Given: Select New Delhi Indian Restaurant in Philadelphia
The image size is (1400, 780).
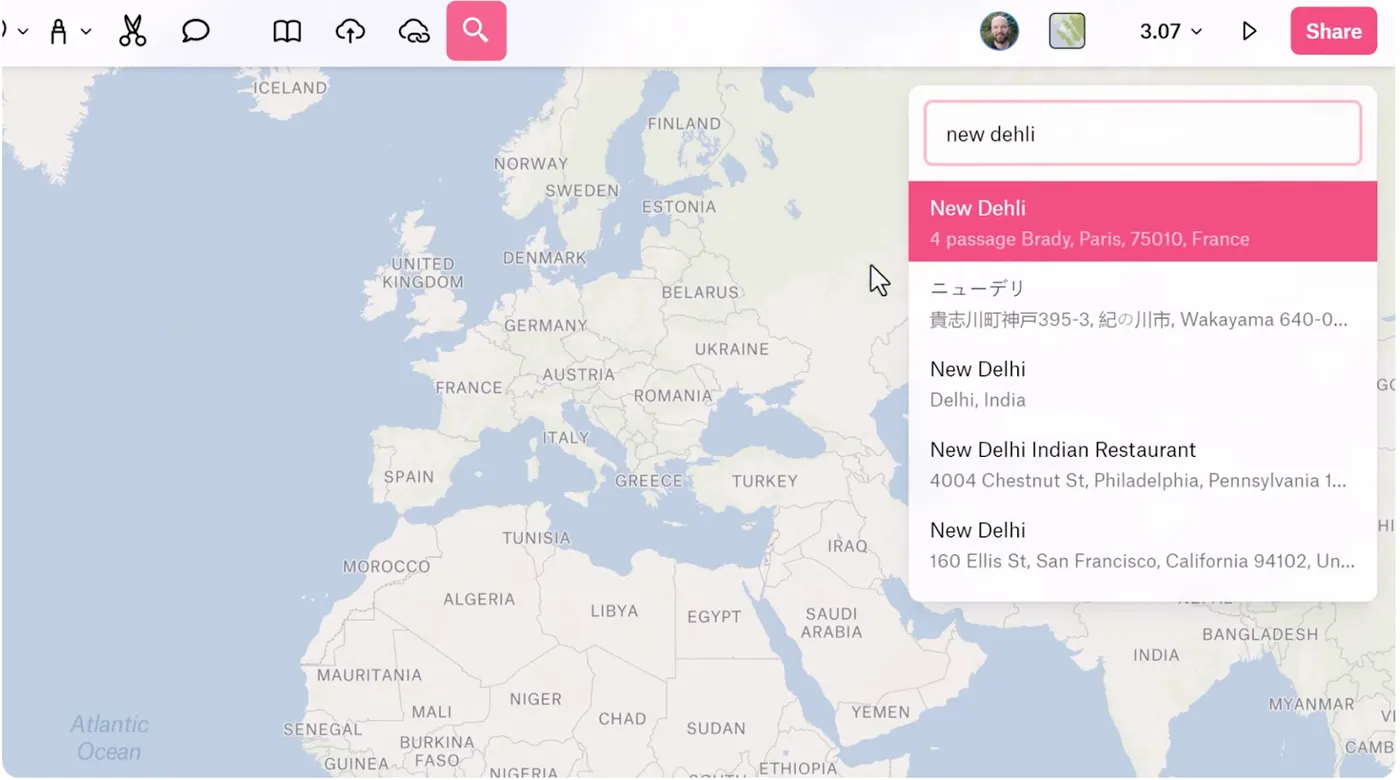Looking at the screenshot, I should [x=1142, y=464].
